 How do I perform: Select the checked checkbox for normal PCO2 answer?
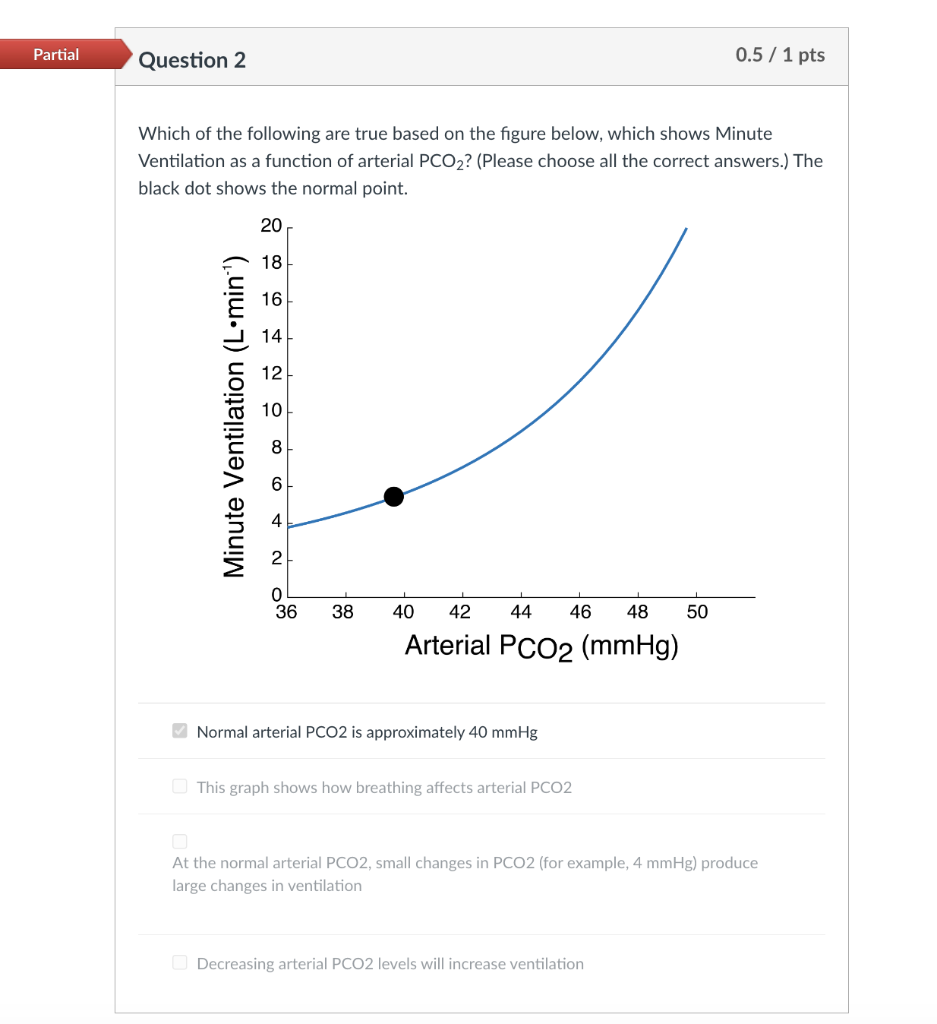(x=180, y=731)
